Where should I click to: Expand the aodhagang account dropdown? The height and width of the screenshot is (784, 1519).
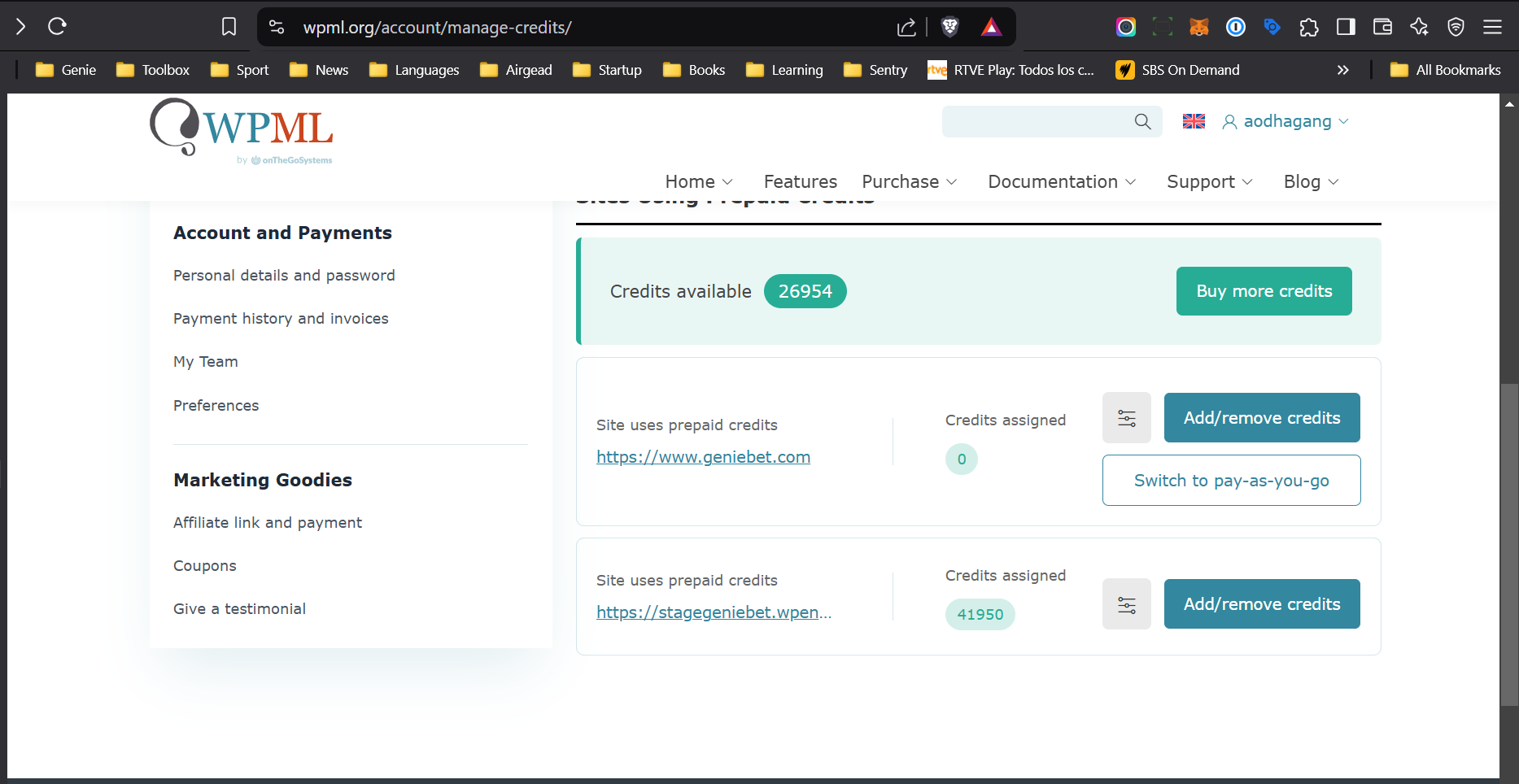1285,121
